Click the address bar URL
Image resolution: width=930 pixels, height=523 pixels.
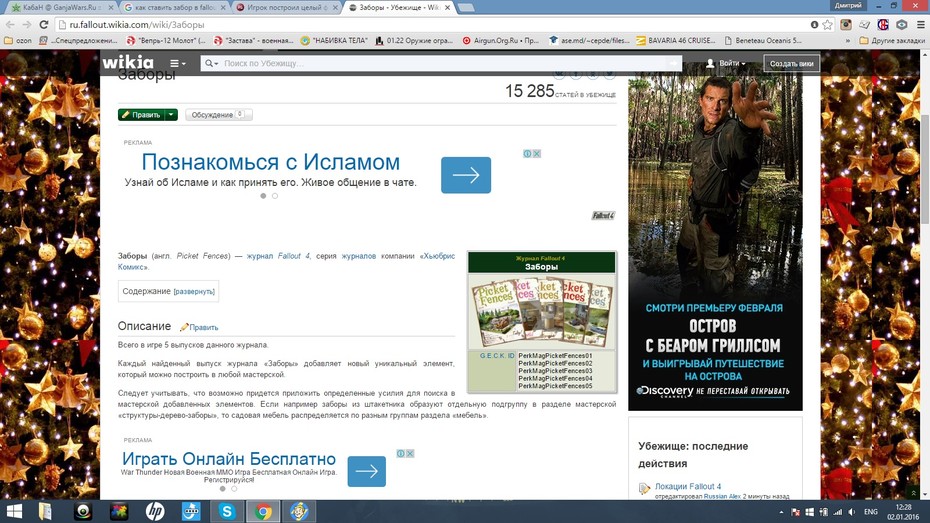point(136,24)
